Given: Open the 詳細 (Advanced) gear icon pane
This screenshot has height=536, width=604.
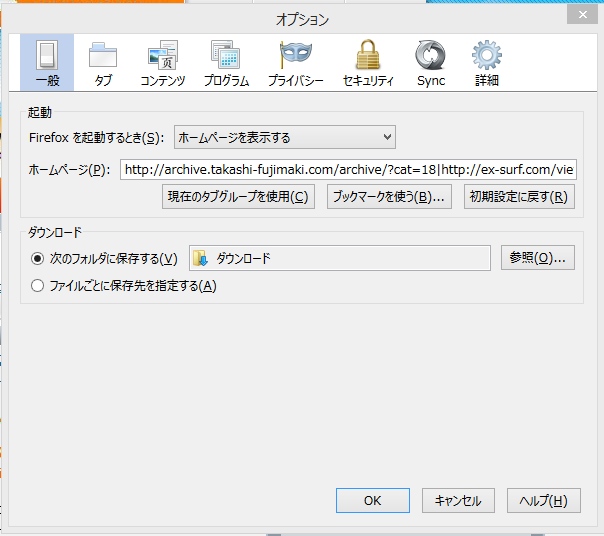Looking at the screenshot, I should pos(487,55).
